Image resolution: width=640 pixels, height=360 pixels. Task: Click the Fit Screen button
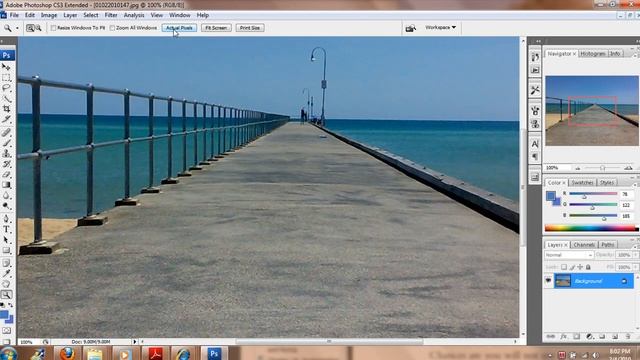point(216,28)
